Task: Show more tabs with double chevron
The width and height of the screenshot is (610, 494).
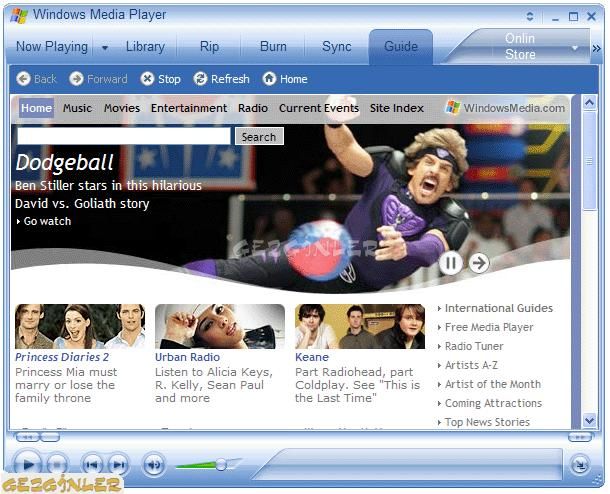Action: 597,48
